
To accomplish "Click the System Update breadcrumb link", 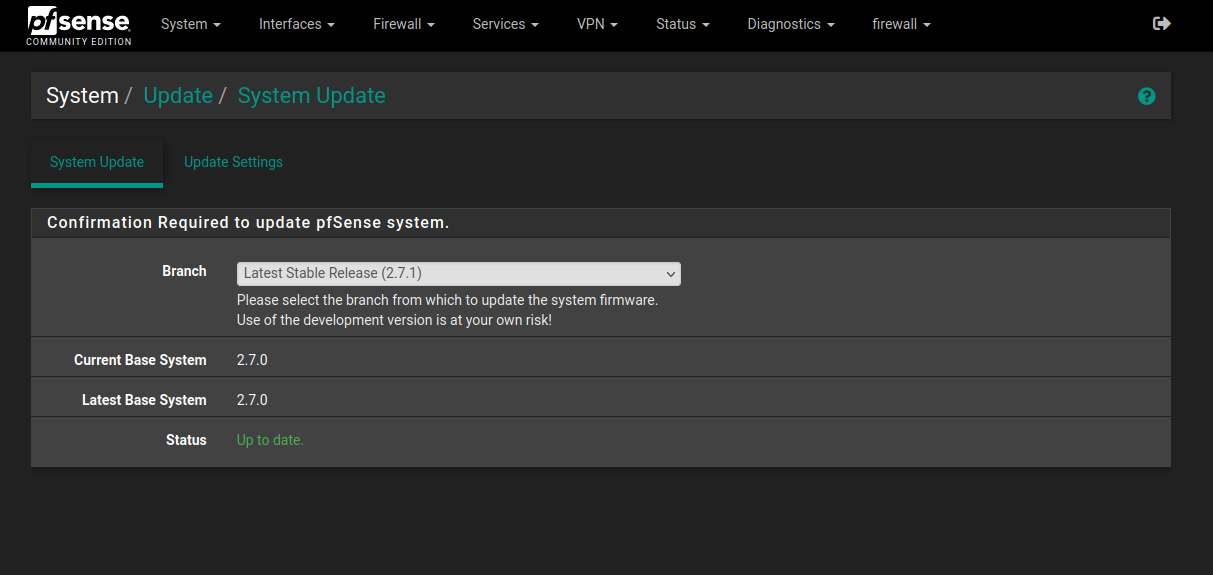I will (x=311, y=96).
